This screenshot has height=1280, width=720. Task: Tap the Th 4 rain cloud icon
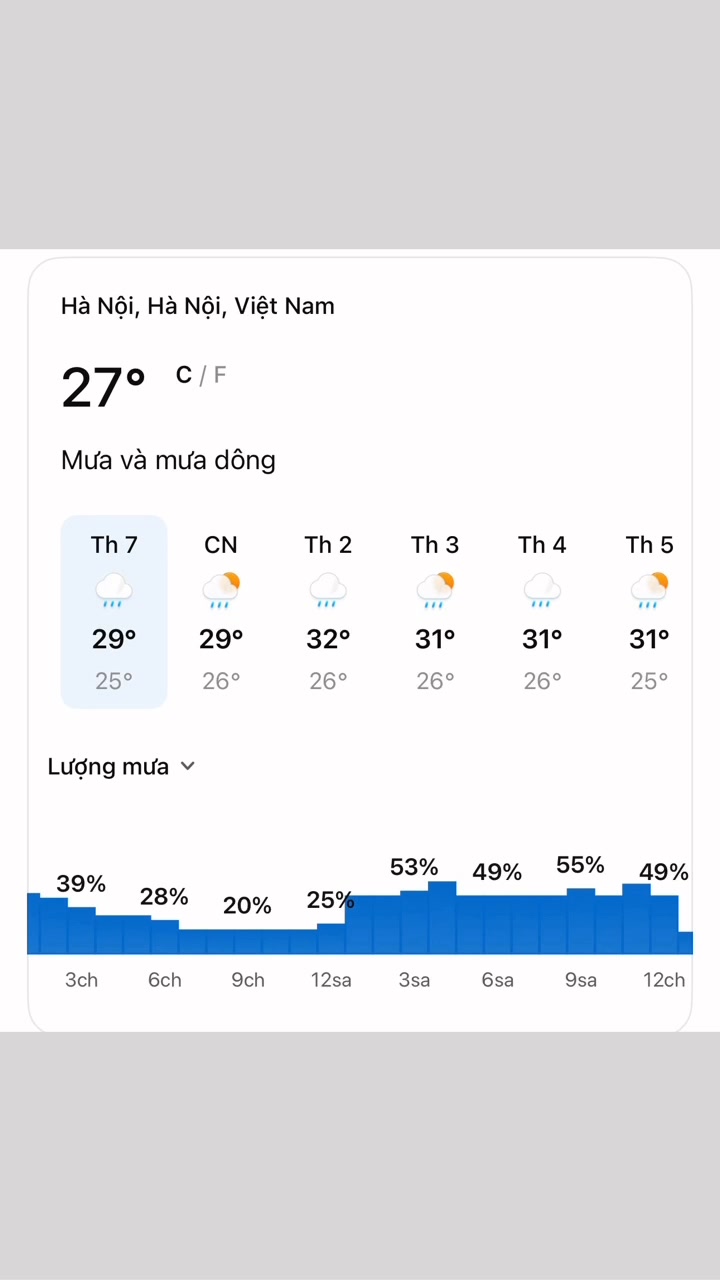point(542,590)
